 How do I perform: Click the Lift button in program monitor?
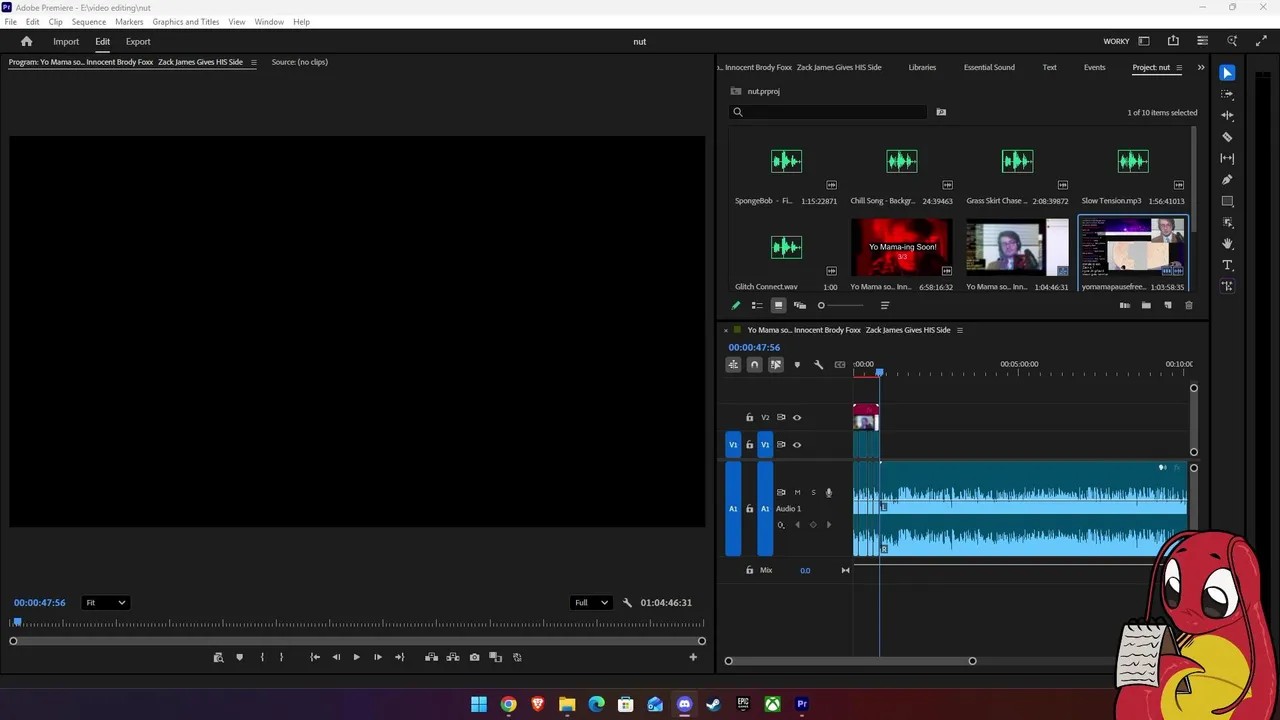[431, 657]
